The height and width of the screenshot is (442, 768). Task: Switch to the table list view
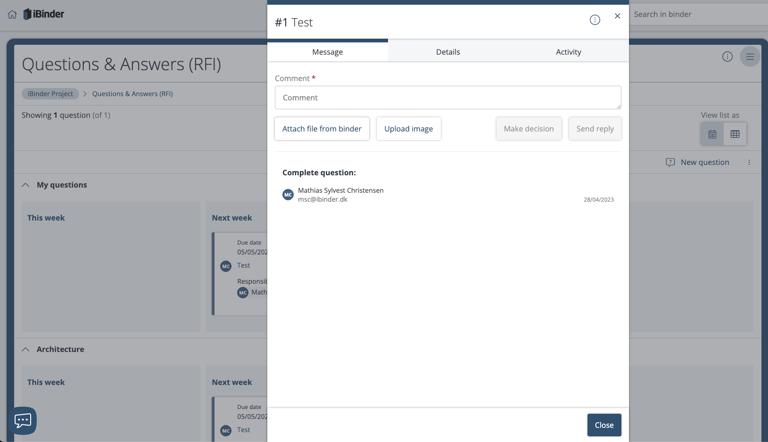735,134
